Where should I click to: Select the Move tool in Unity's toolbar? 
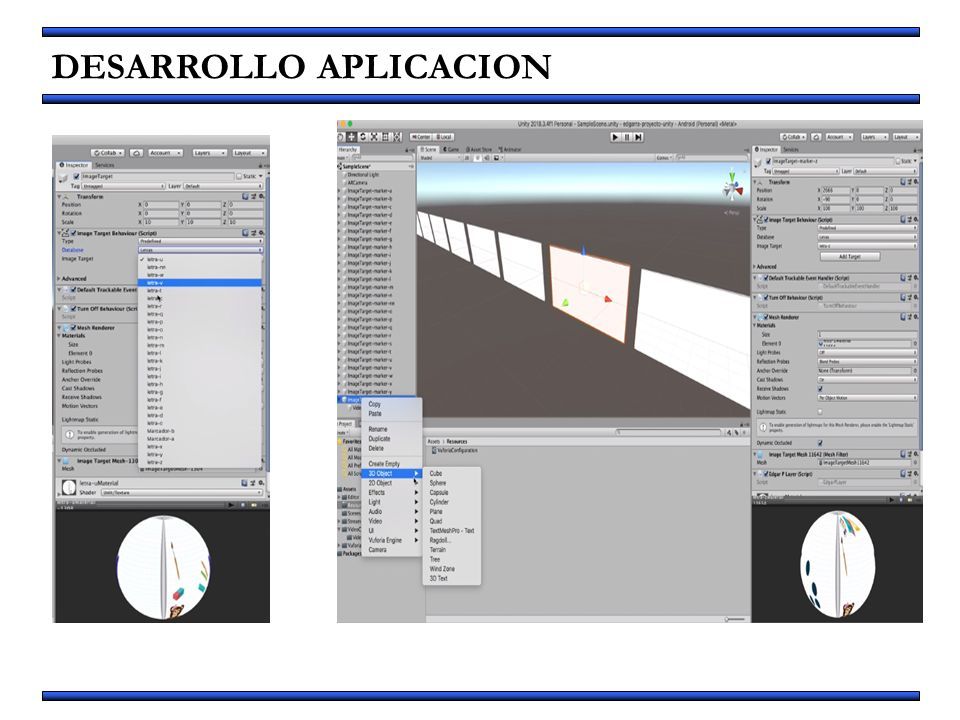click(x=352, y=137)
